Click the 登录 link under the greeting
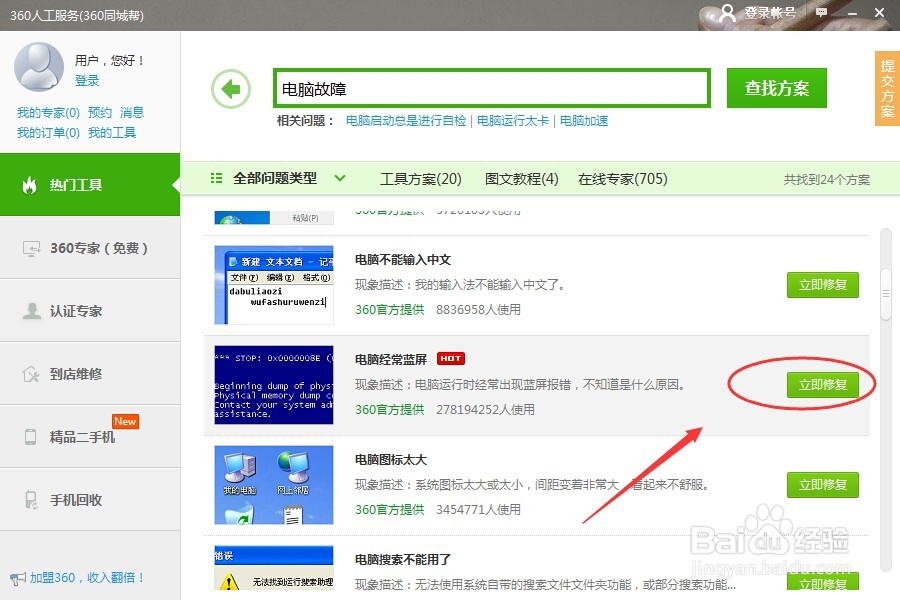This screenshot has height=600, width=900. 87,80
